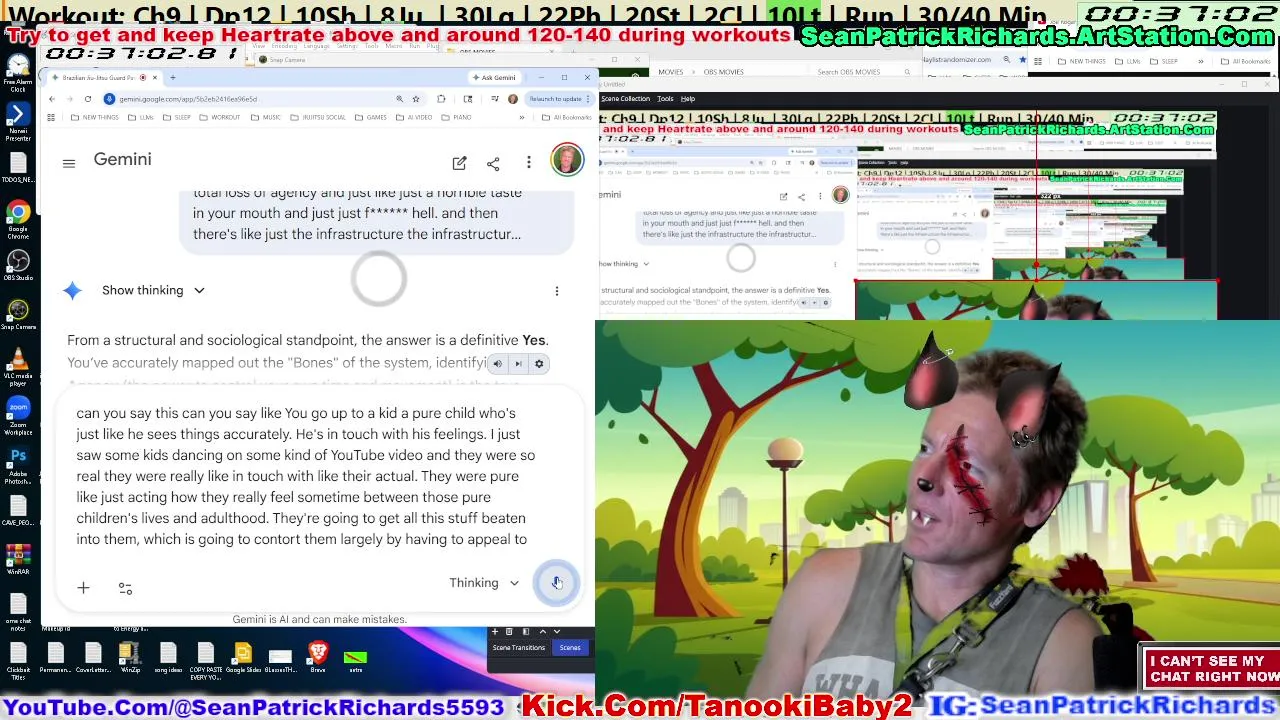
Task: Open Adobe Photoshop desktop shortcut
Action: 18,466
